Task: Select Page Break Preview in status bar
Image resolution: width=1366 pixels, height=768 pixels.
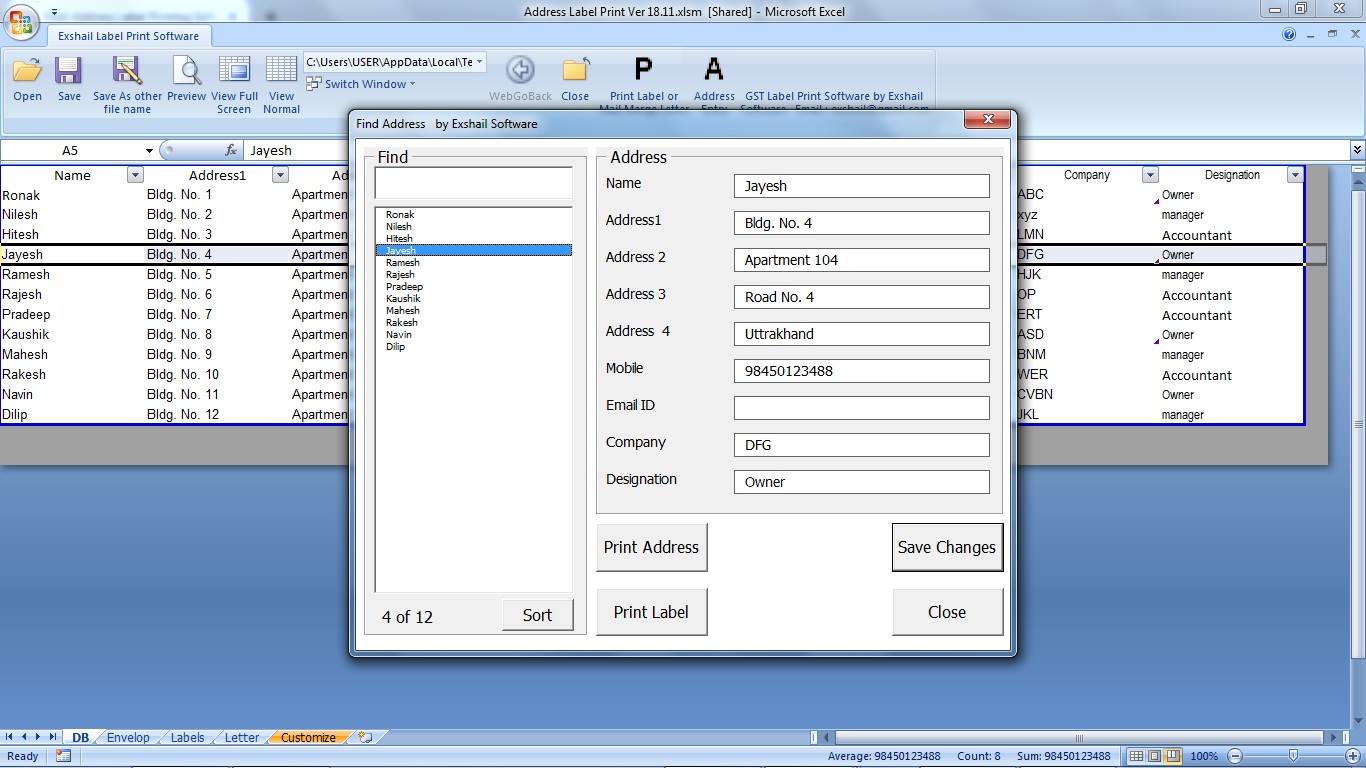Action: [x=1173, y=756]
